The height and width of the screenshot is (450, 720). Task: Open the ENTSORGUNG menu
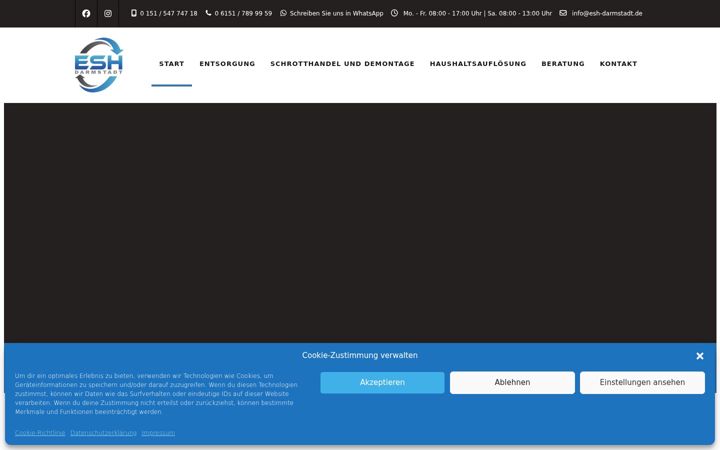[227, 64]
